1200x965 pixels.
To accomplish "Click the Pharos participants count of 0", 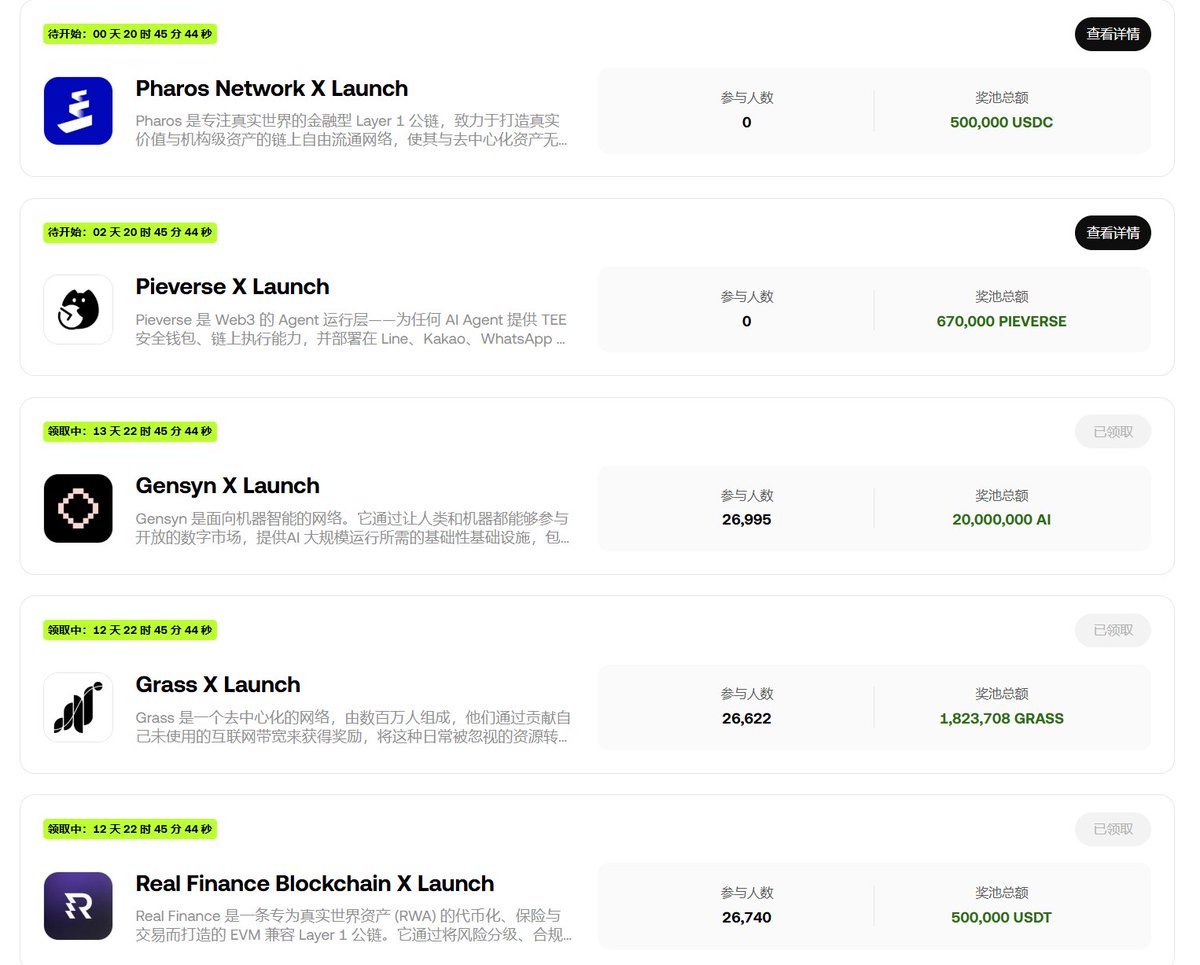I will coord(747,122).
